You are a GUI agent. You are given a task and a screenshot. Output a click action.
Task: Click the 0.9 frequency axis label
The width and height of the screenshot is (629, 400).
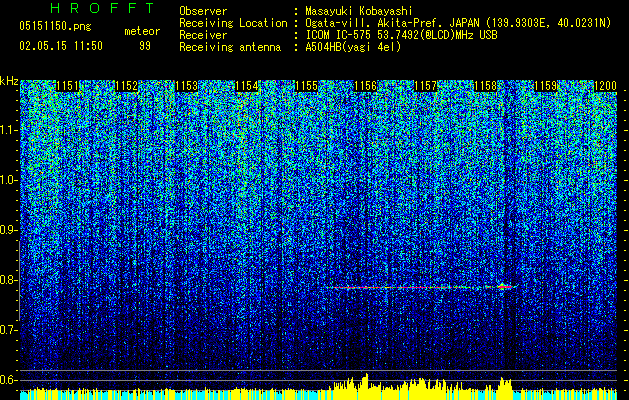pos(9,230)
